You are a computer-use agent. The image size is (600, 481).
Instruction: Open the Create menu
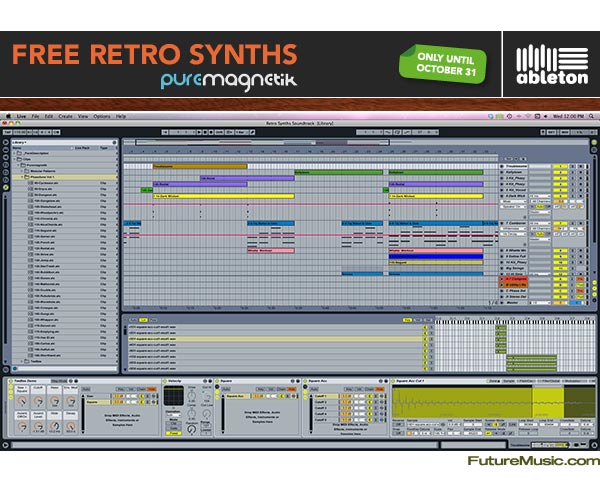pyautogui.click(x=65, y=116)
